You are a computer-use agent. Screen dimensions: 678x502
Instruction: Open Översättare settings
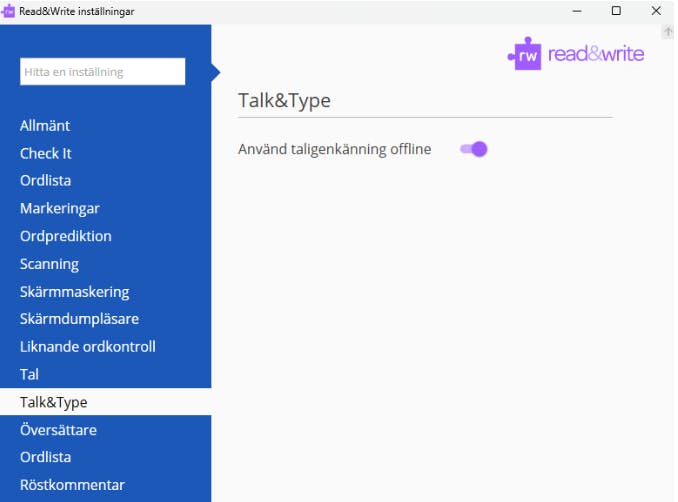[x=58, y=430]
